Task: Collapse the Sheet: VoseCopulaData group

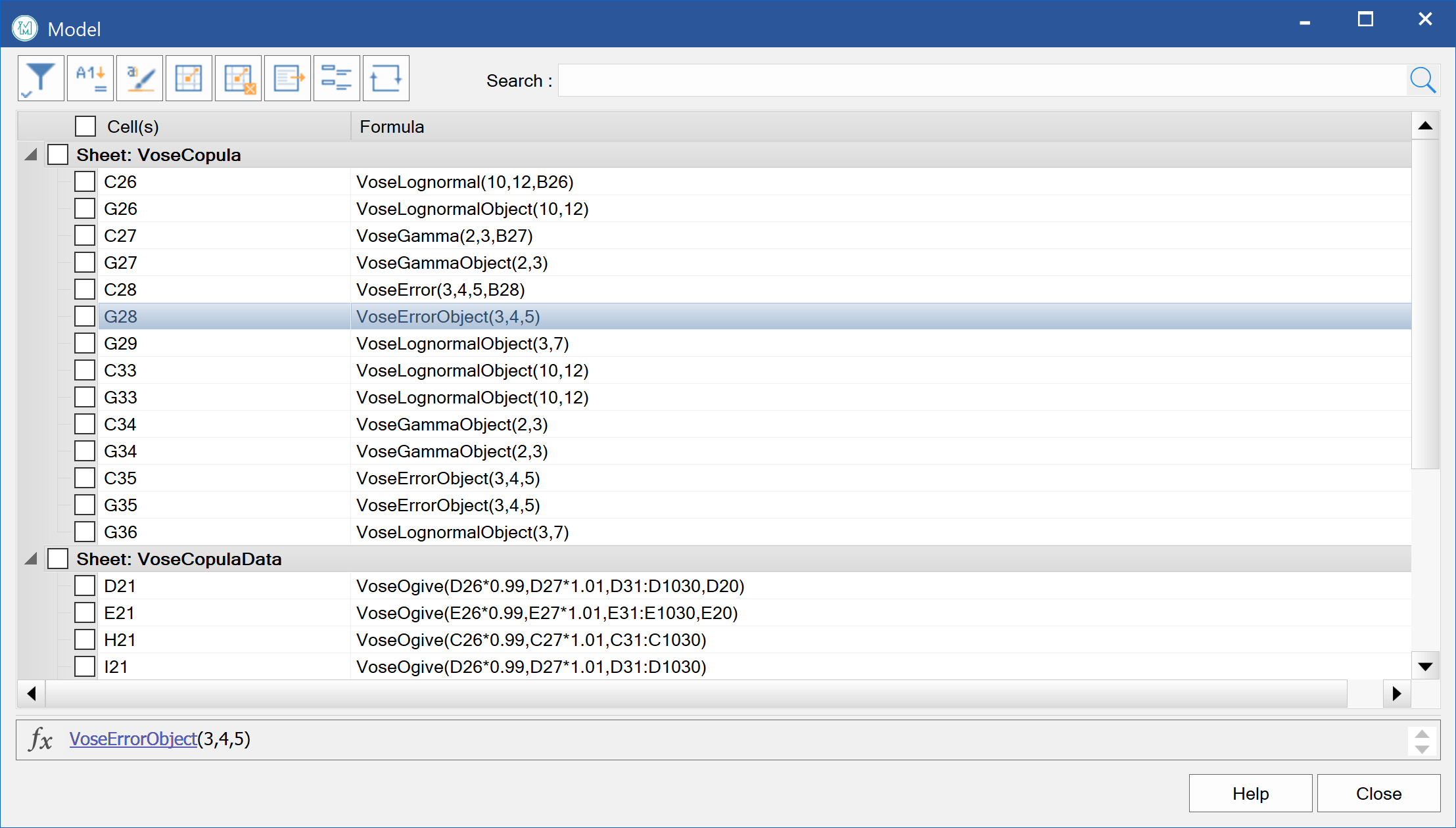Action: [31, 559]
